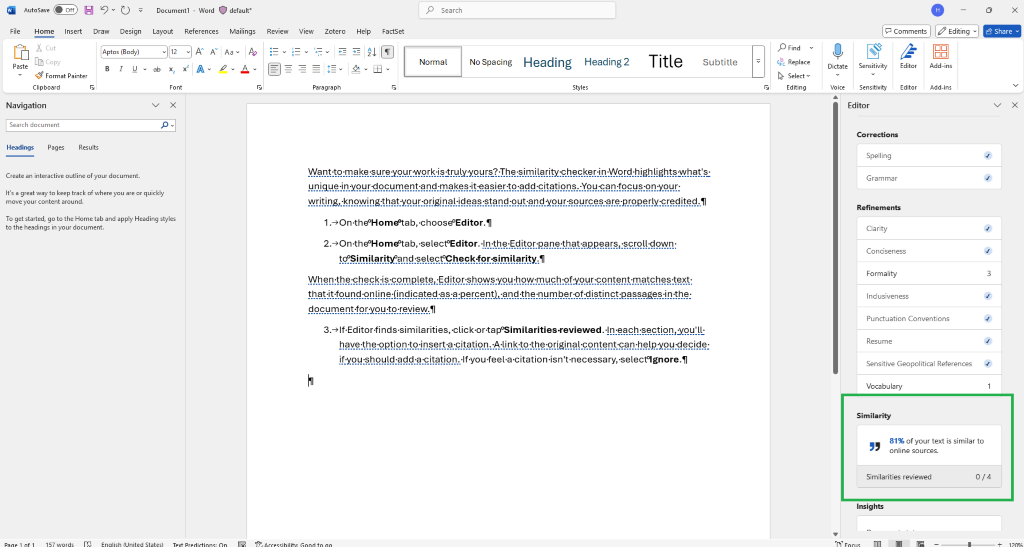Click the Share button
This screenshot has height=547, width=1024.
[x=1002, y=31]
